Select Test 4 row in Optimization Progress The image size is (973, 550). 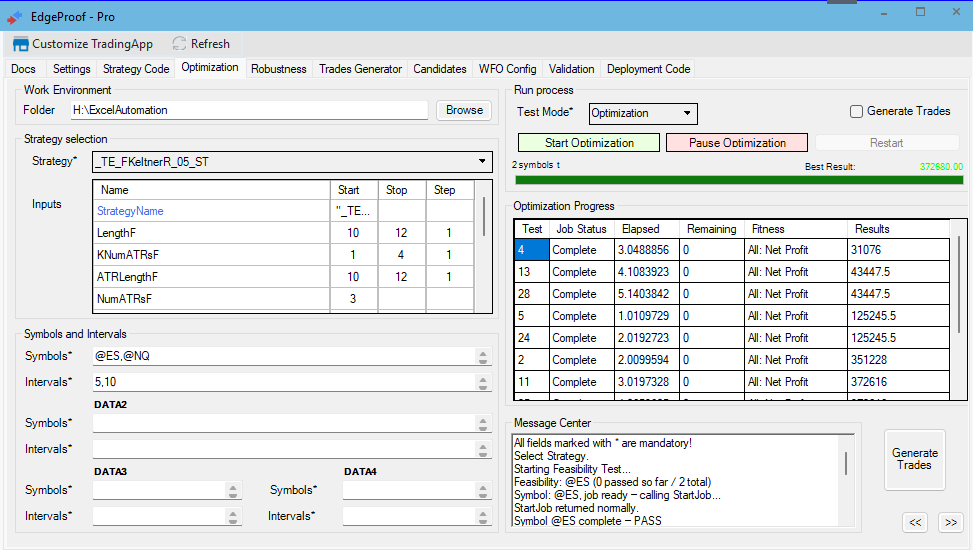(x=732, y=250)
